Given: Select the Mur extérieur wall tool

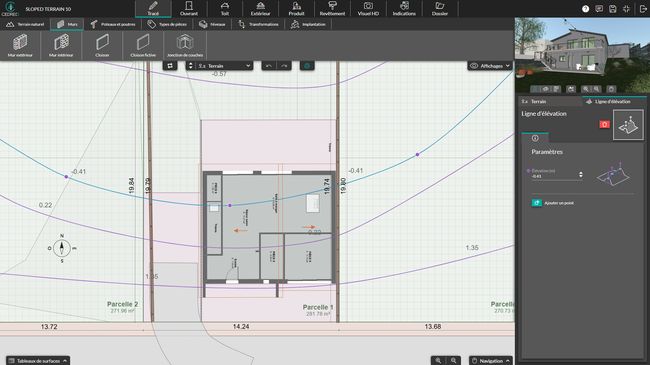Looking at the screenshot, I should pyautogui.click(x=20, y=46).
